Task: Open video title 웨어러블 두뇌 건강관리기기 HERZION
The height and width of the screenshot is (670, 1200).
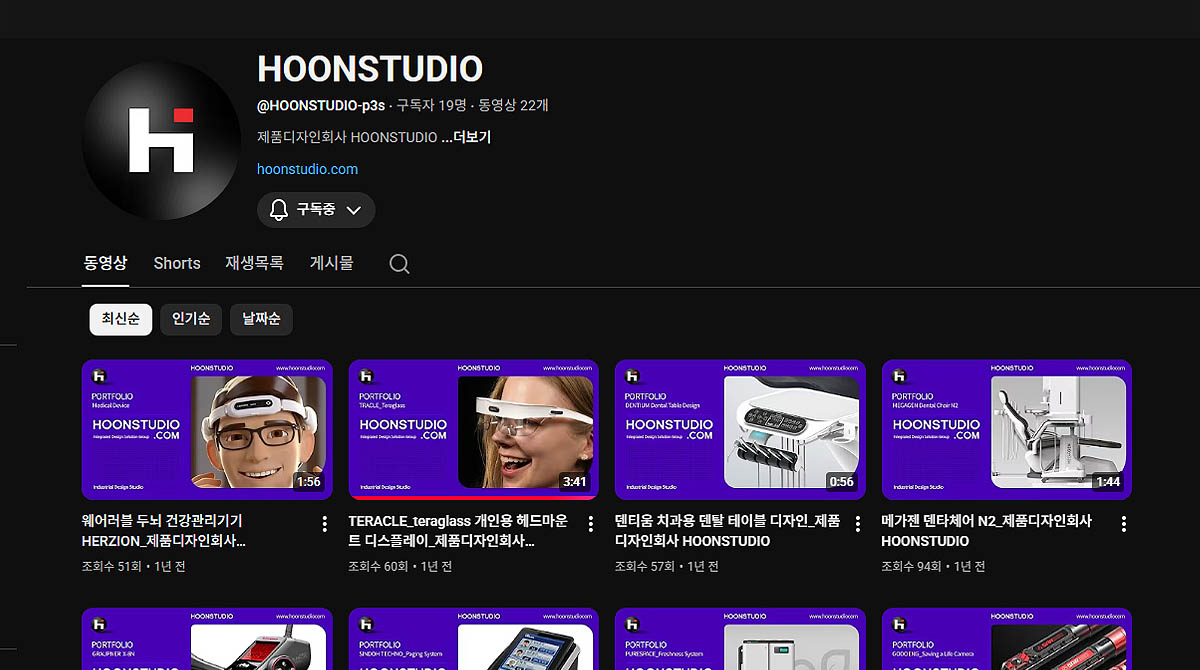Action: tap(165, 531)
